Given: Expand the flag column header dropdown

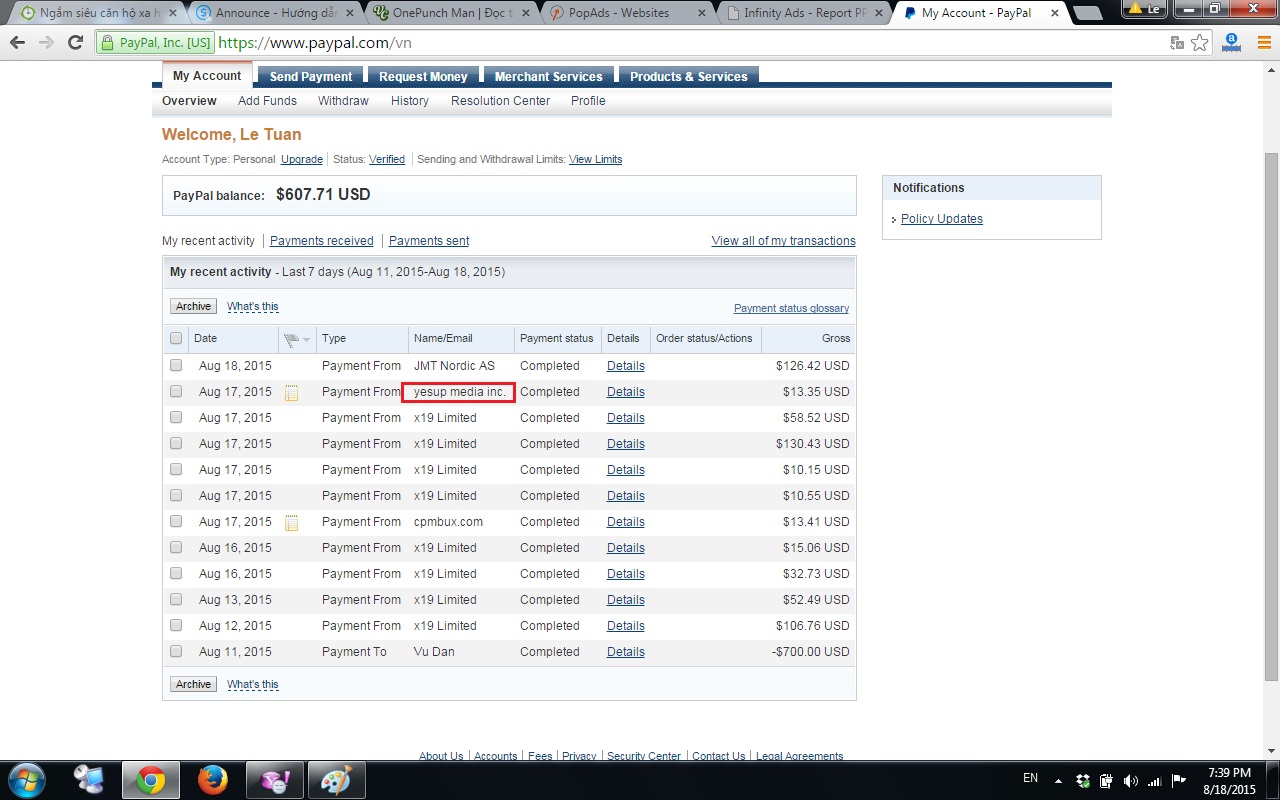Looking at the screenshot, I should click(x=306, y=340).
